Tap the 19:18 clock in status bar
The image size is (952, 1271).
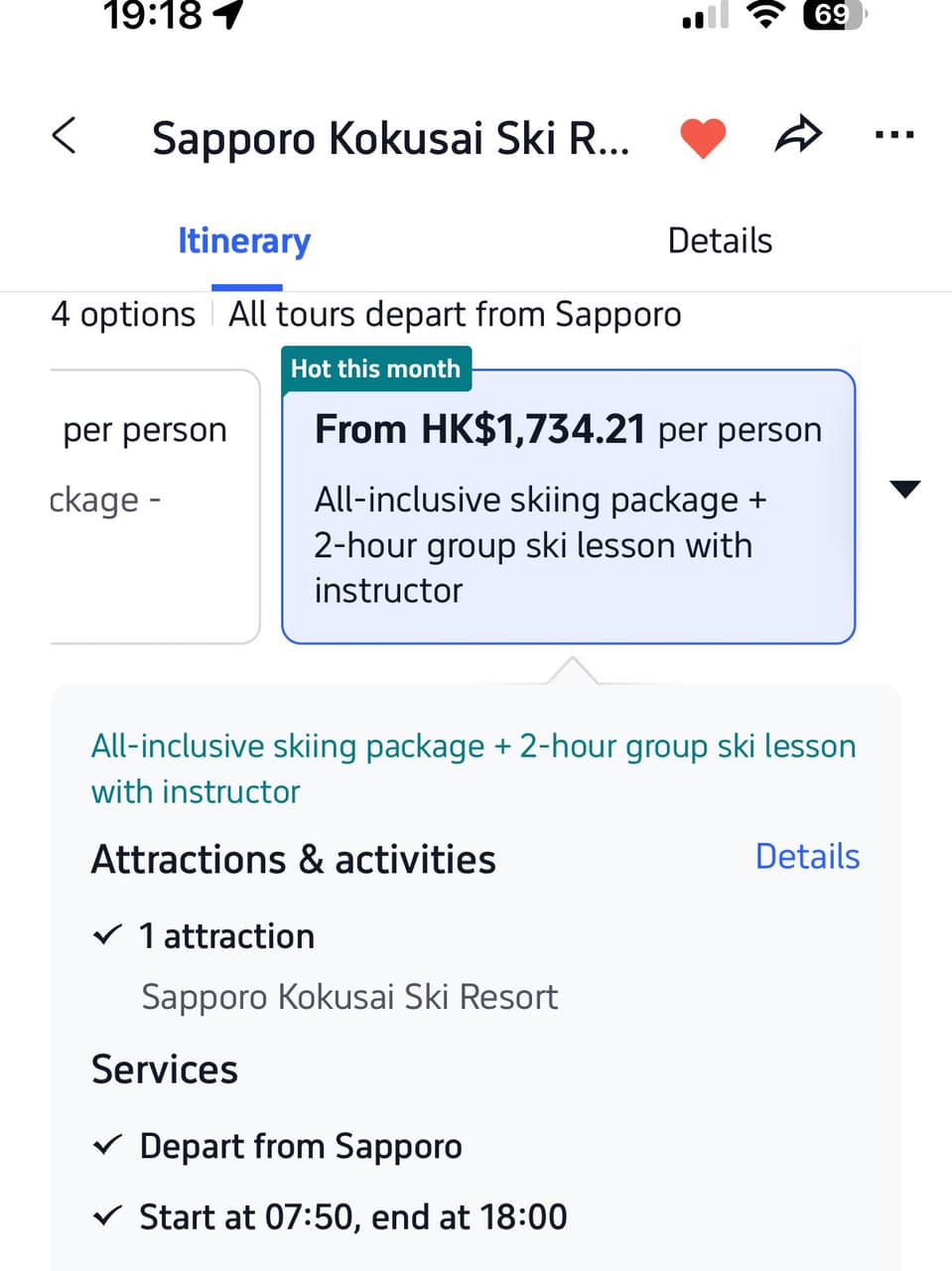pyautogui.click(x=152, y=15)
